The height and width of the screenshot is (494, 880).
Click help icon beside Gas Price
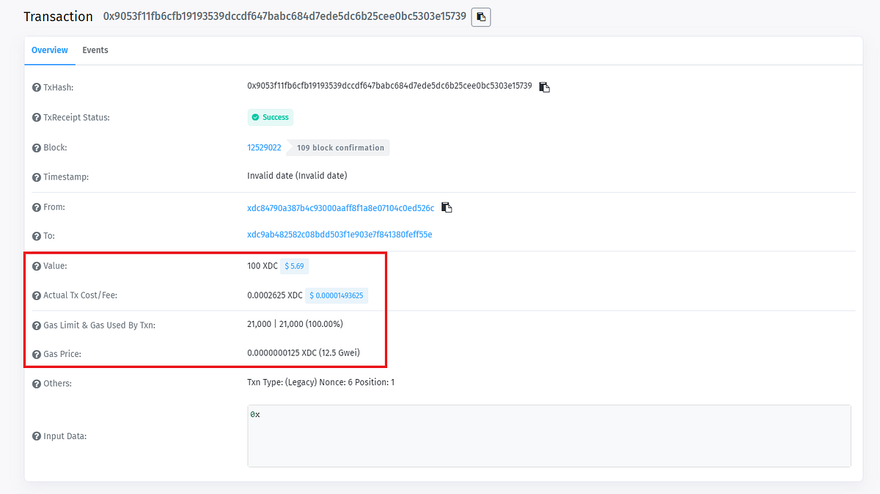[x=37, y=354]
